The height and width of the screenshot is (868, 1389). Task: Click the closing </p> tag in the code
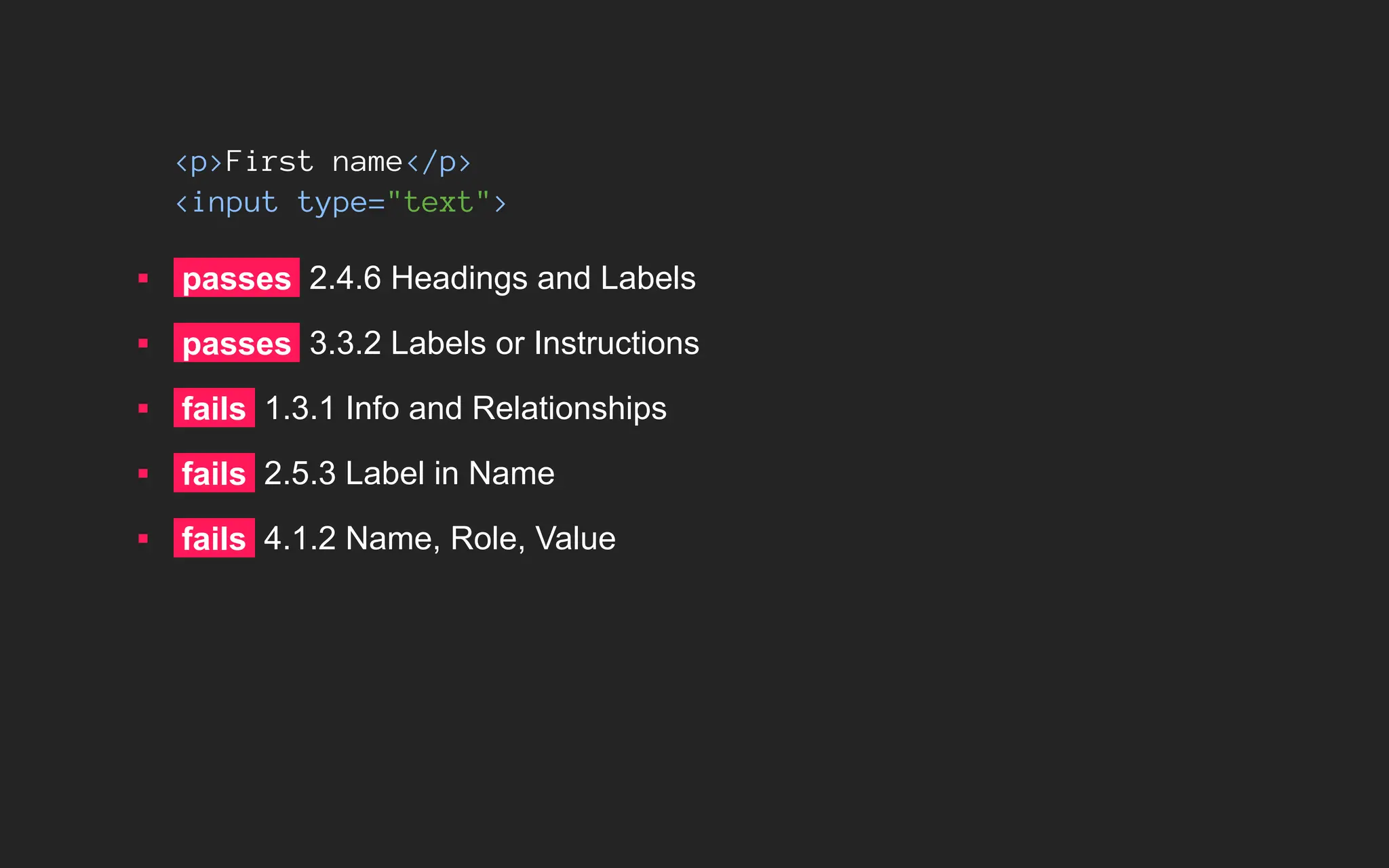[438, 163]
